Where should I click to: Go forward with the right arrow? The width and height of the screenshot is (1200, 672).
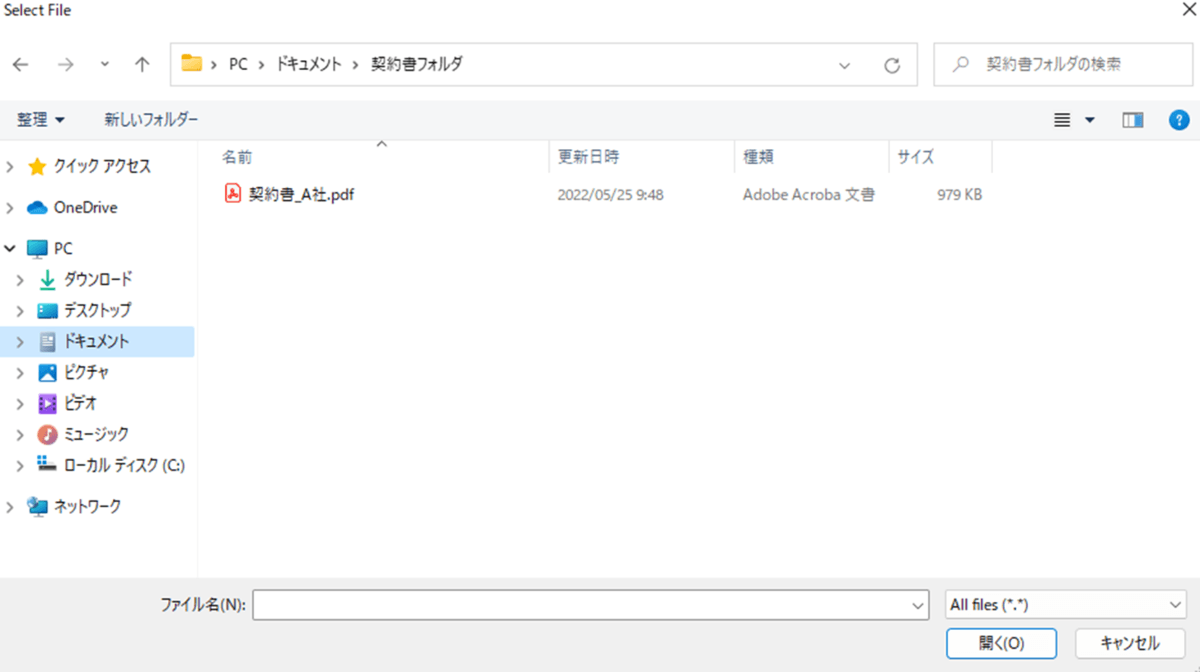pos(65,64)
